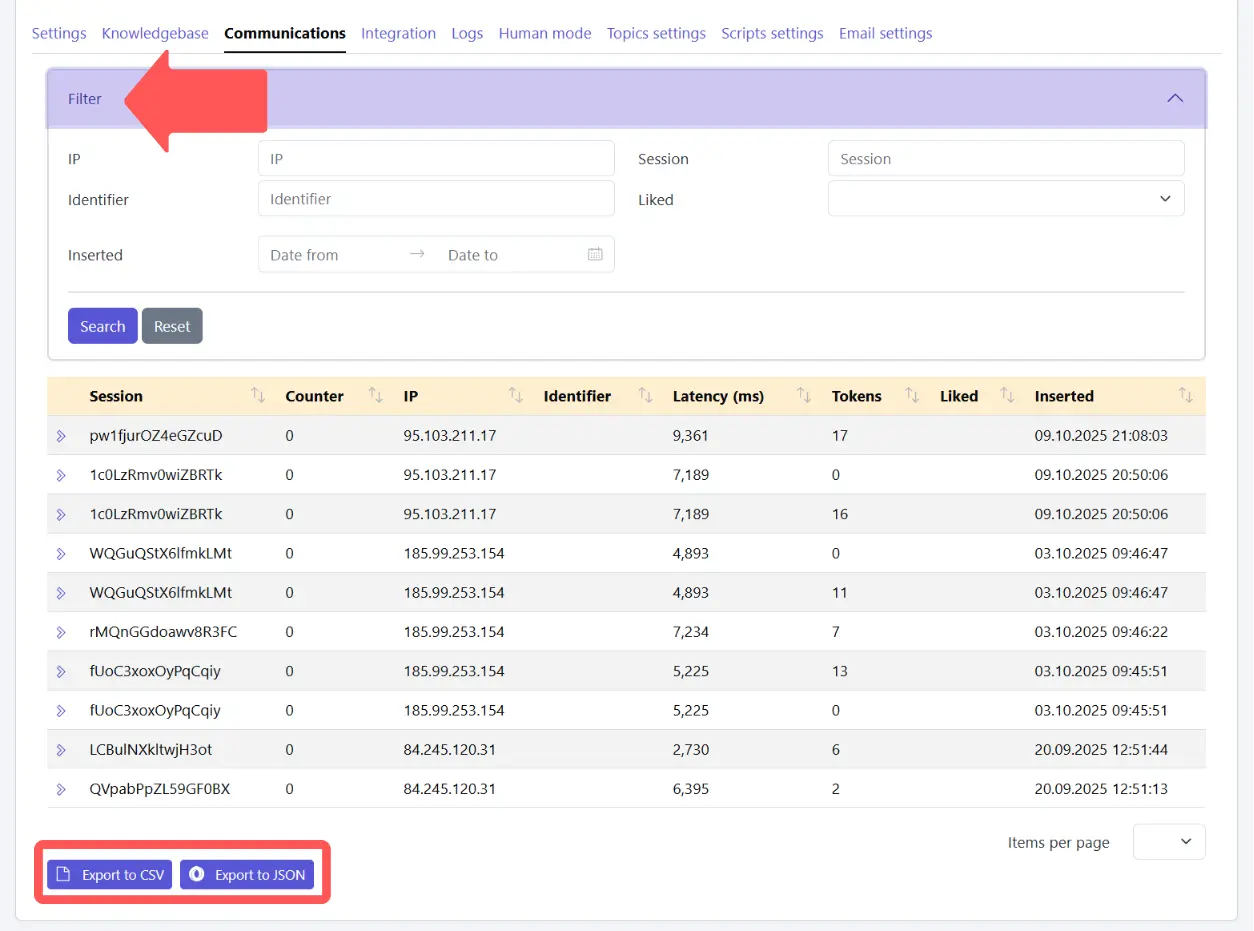The width and height of the screenshot is (1254, 931).
Task: Expand the row for session pw1fjurOZ4eGZcuD
Action: click(x=60, y=435)
